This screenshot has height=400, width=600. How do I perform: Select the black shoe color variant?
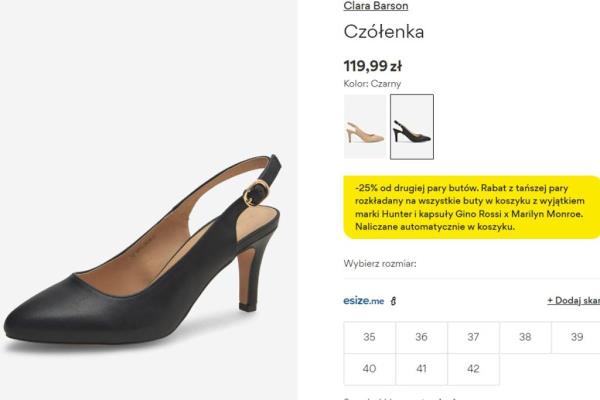(411, 127)
